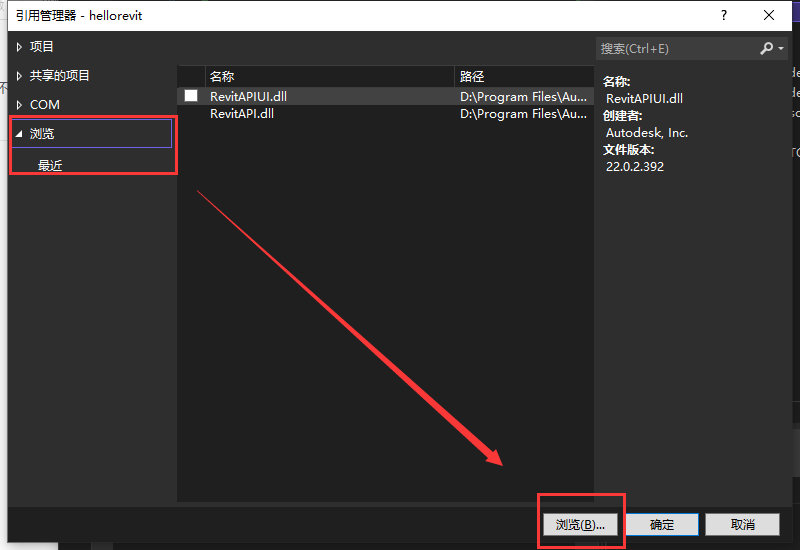The image size is (800, 550).
Task: Open the search options dropdown arrow
Action: pos(781,48)
